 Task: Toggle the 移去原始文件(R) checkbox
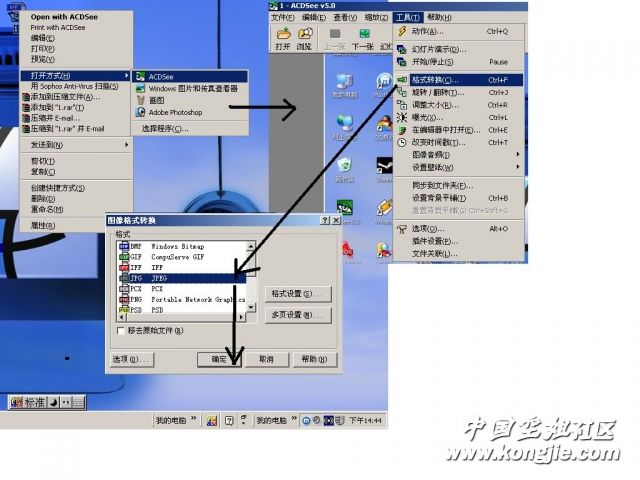point(120,331)
